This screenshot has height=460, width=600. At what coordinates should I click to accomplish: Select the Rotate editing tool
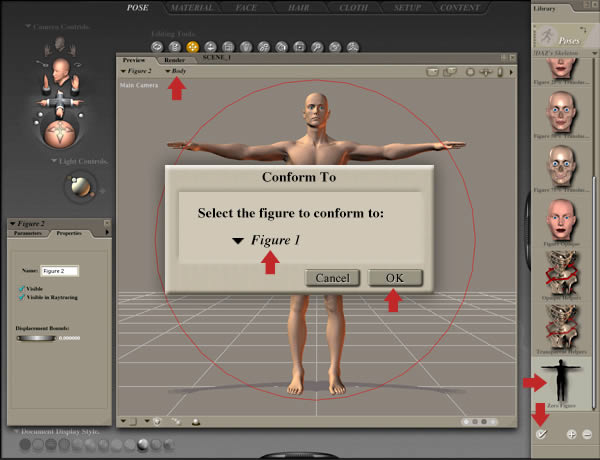pyautogui.click(x=157, y=47)
